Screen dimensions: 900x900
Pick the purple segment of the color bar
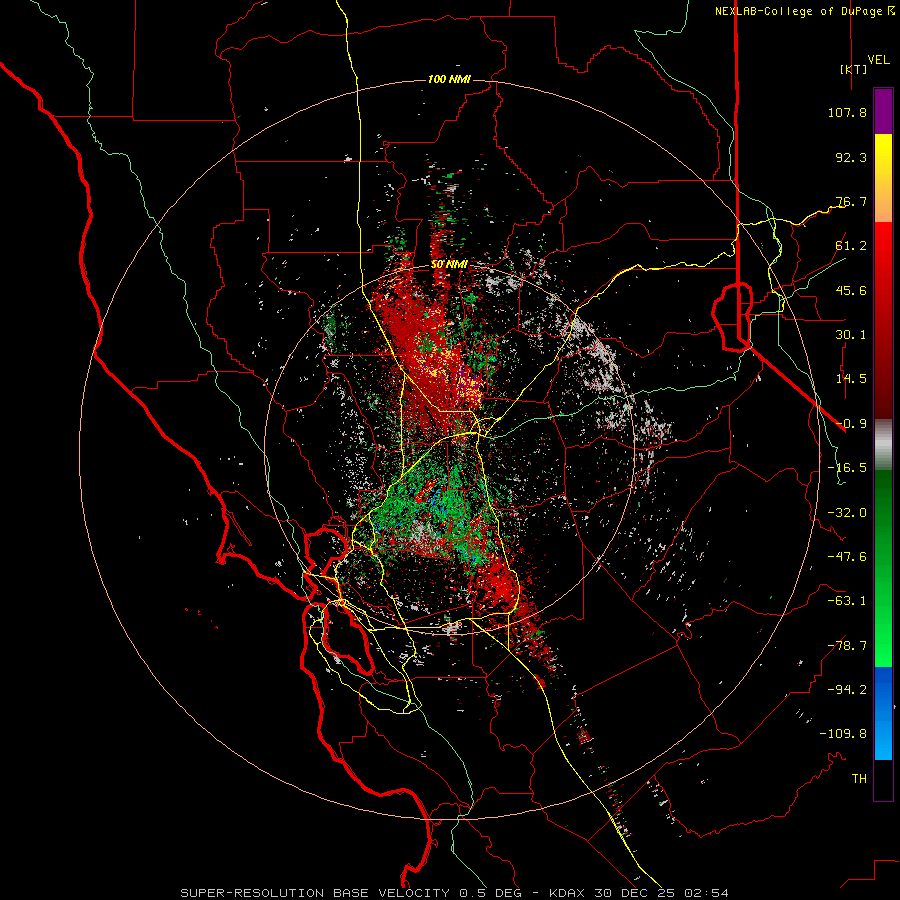(x=883, y=112)
